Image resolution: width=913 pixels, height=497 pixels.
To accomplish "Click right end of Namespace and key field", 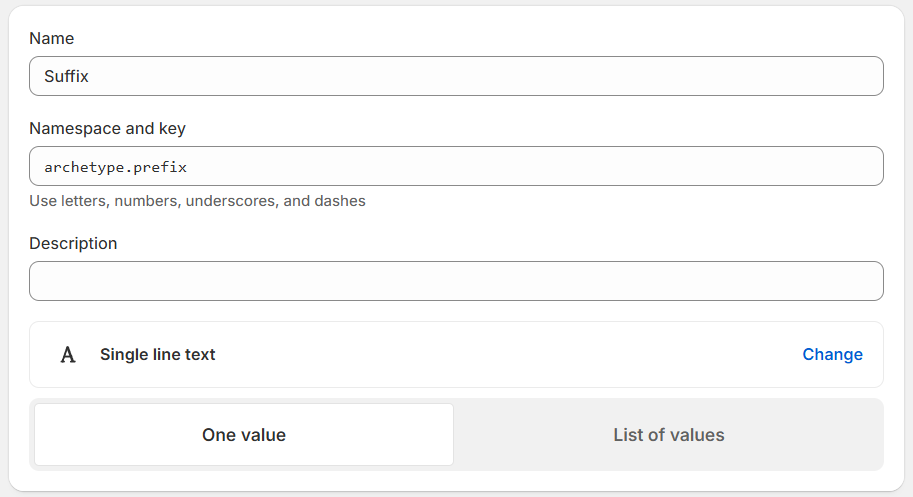I will coord(860,166).
